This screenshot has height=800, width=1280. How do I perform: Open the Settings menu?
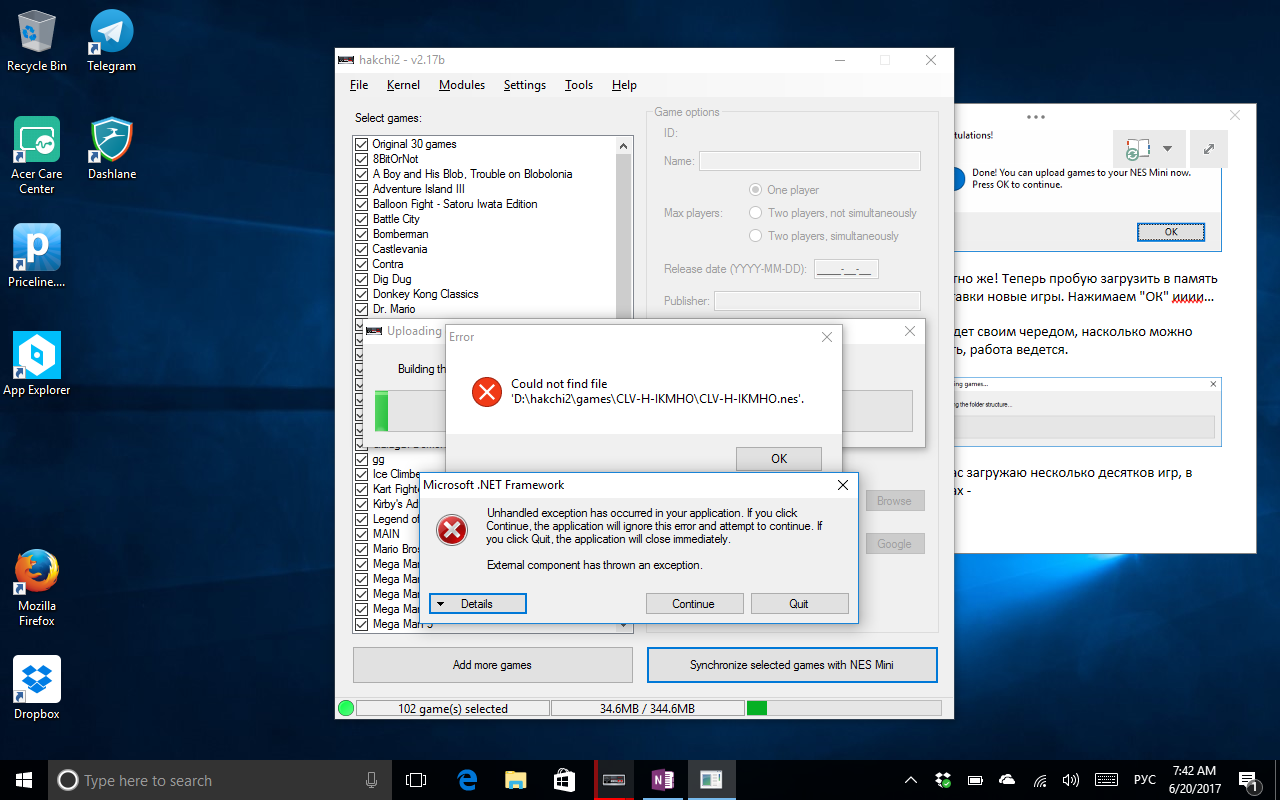(x=525, y=85)
